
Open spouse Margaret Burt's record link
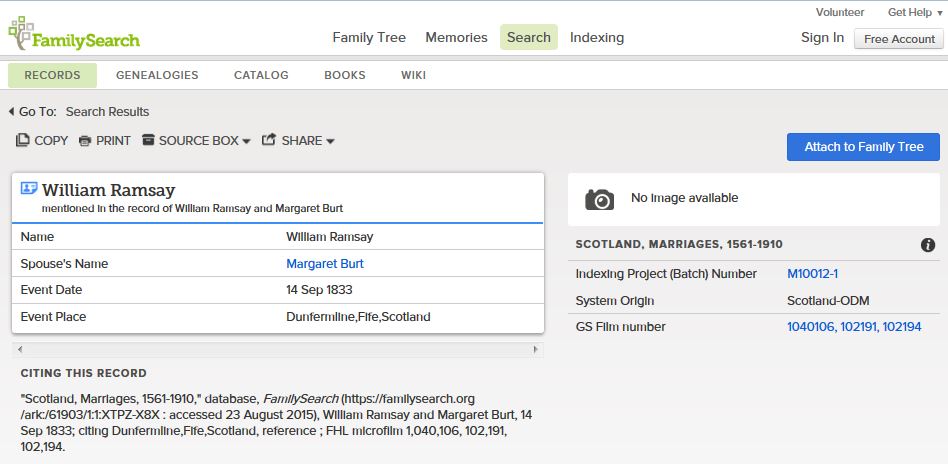pyautogui.click(x=325, y=264)
